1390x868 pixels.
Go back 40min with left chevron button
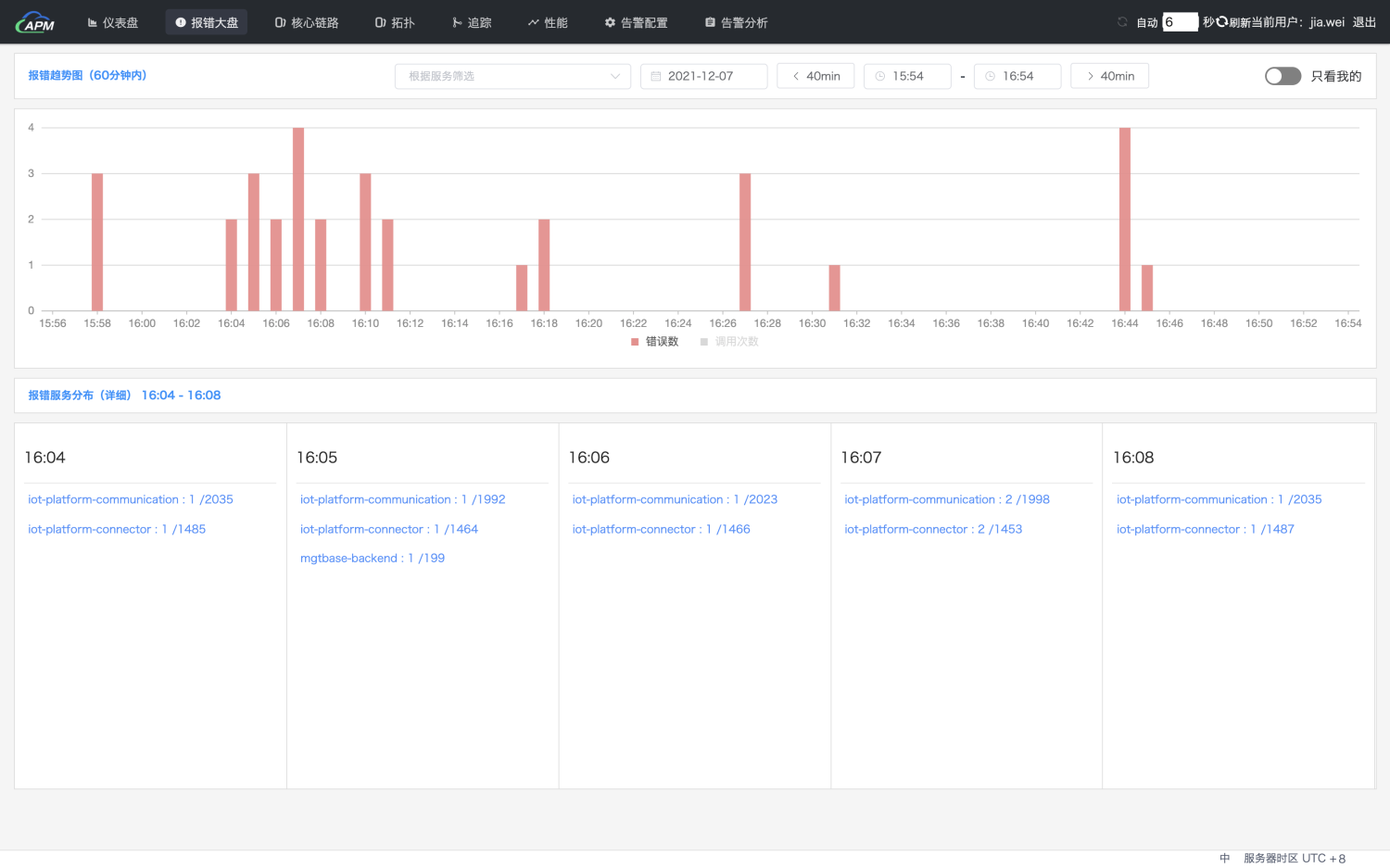pyautogui.click(x=815, y=76)
